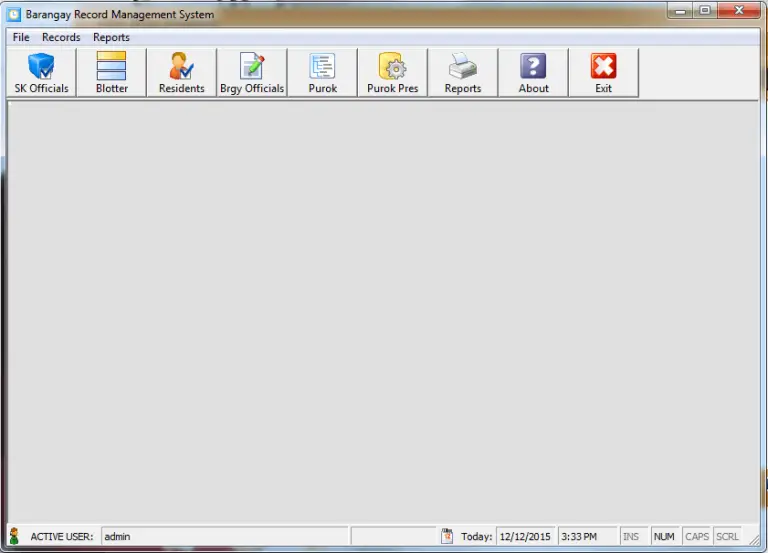Click the SCRL indicator in status bar
Screen dimensions: 768x553
pyautogui.click(x=727, y=536)
